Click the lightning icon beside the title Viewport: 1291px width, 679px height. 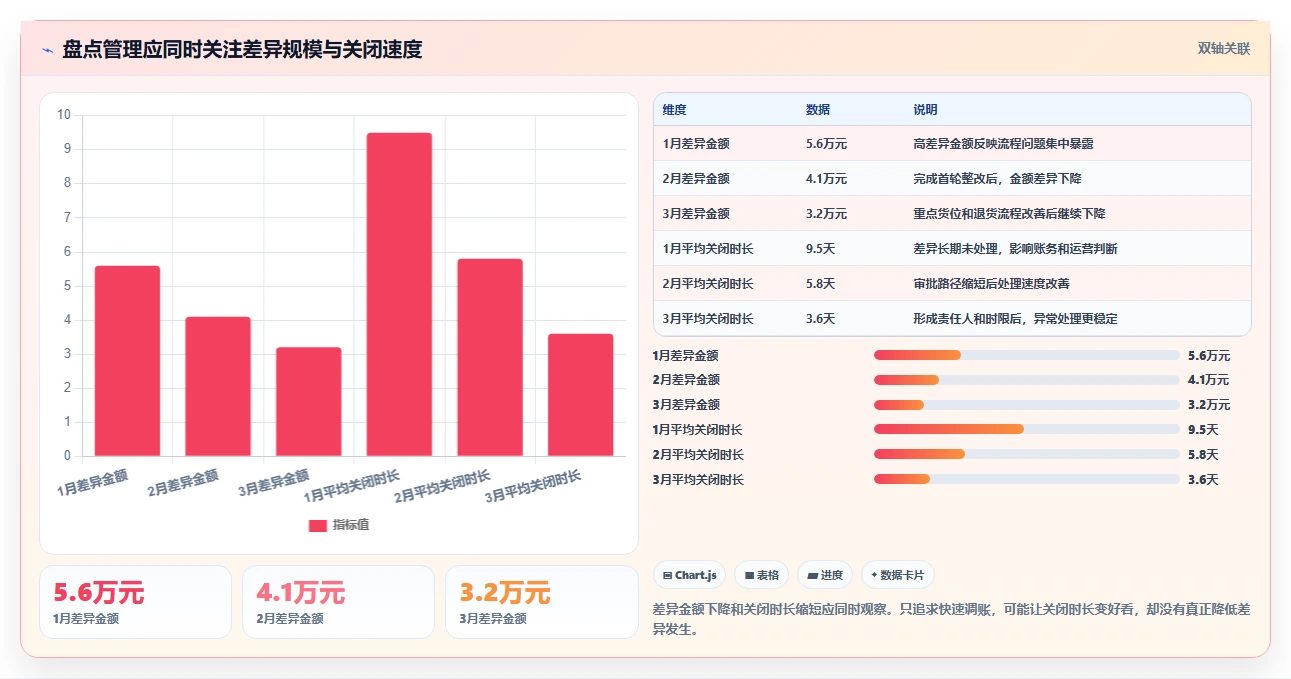pos(48,50)
